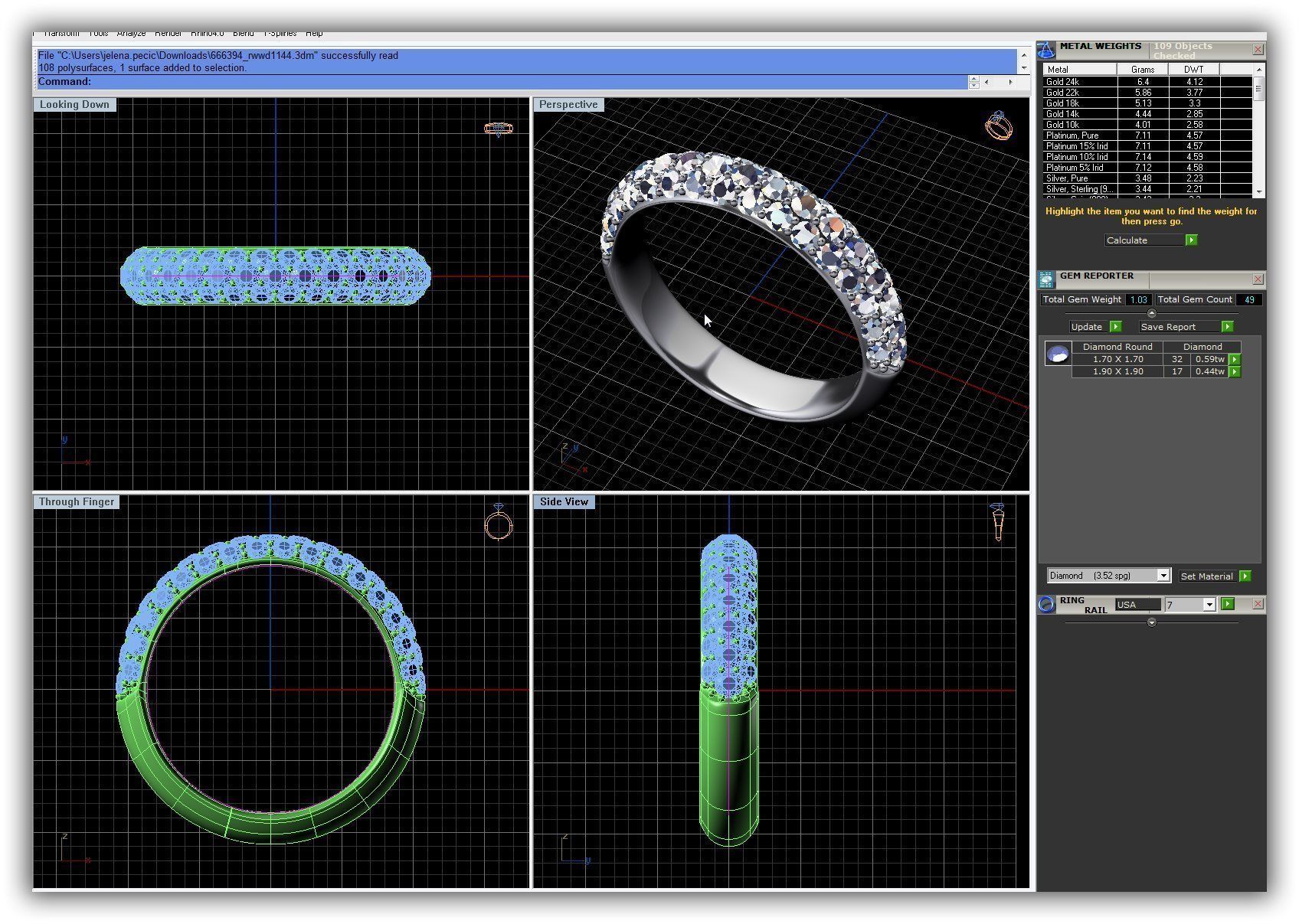Select the Platinum 10% Irid row

pyautogui.click(x=1147, y=157)
